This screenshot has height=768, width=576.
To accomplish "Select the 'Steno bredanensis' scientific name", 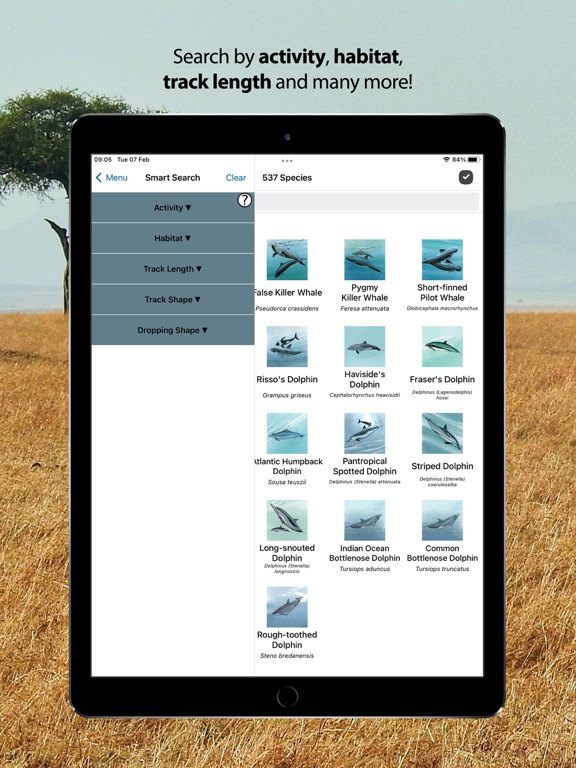I will coord(287,655).
